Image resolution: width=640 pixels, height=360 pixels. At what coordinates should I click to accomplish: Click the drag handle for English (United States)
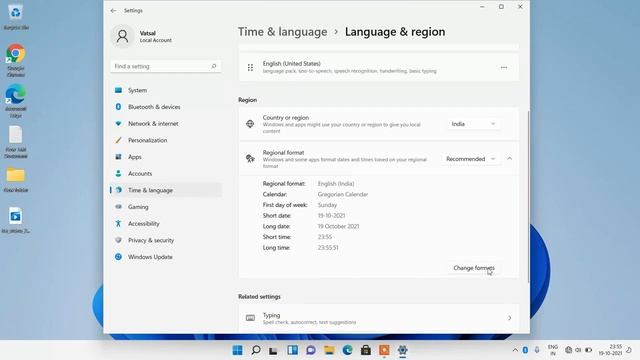coord(250,67)
